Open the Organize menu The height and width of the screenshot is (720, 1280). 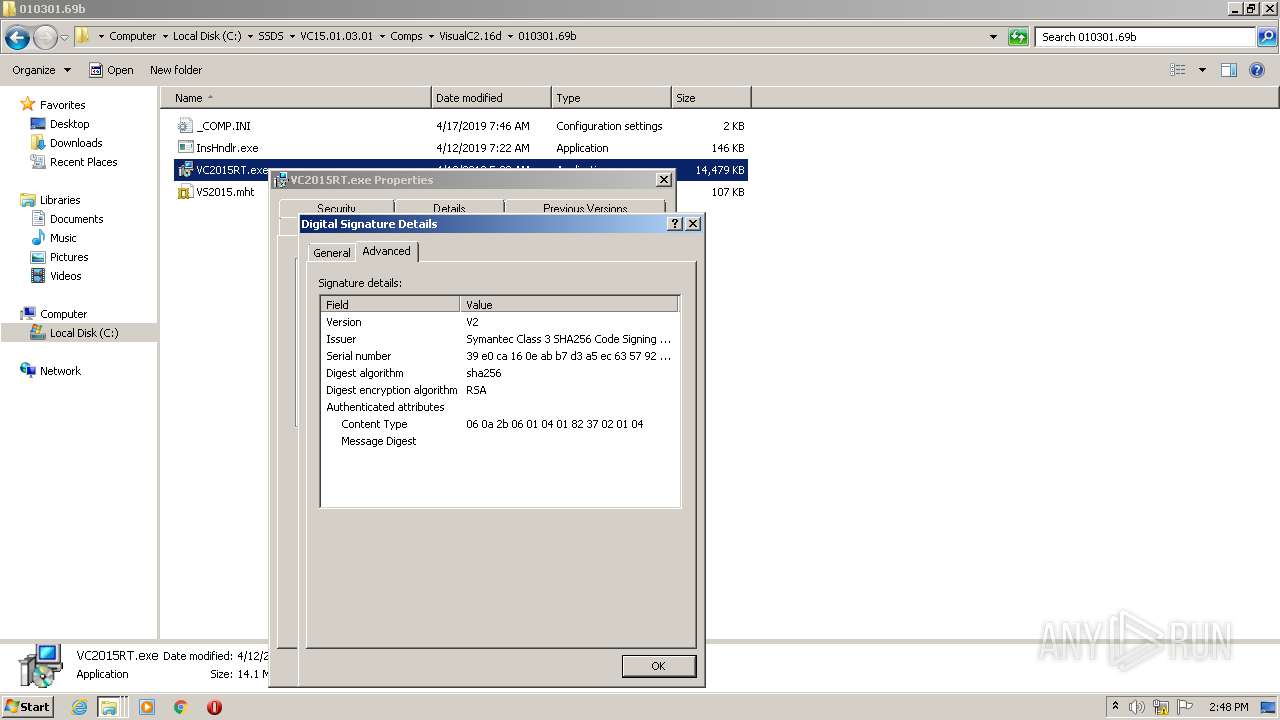(41, 70)
